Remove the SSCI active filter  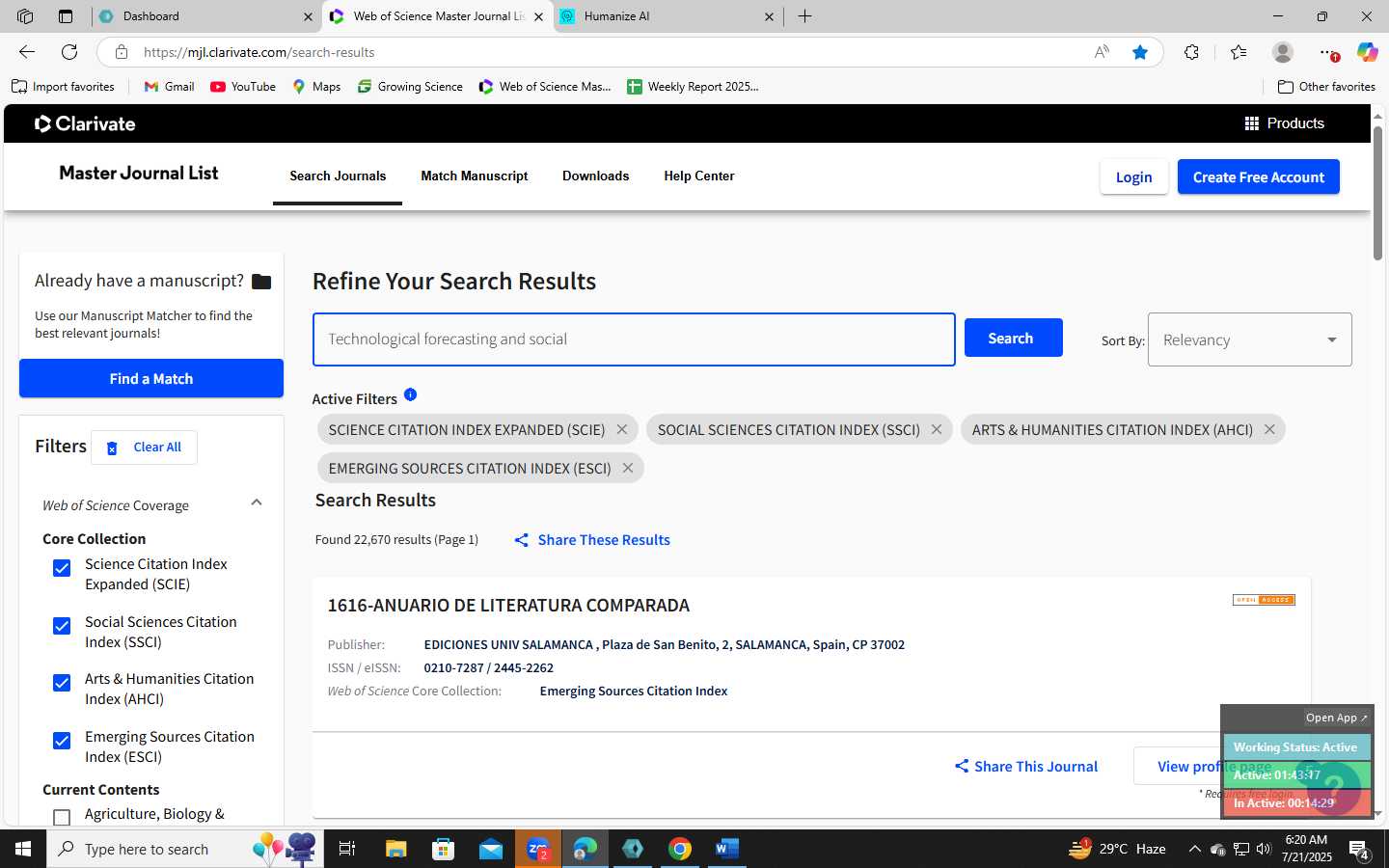pos(937,429)
